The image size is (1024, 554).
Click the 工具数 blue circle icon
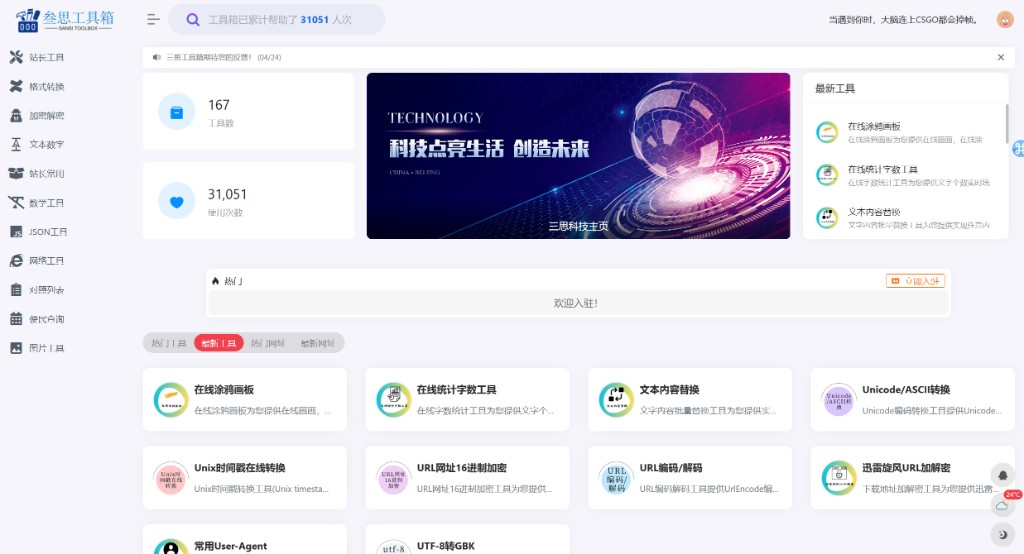tap(176, 112)
